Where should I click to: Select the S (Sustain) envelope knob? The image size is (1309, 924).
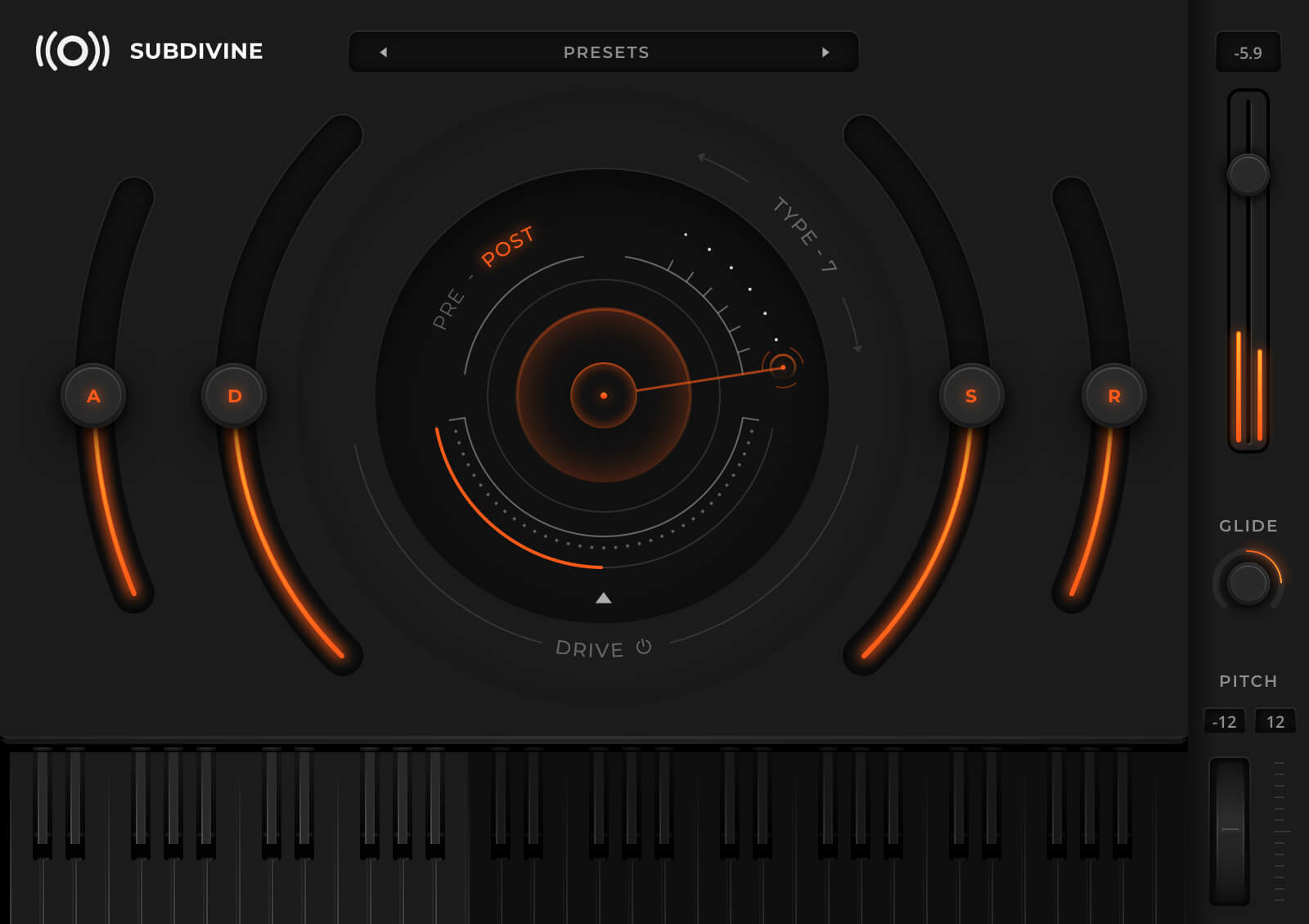tap(972, 395)
